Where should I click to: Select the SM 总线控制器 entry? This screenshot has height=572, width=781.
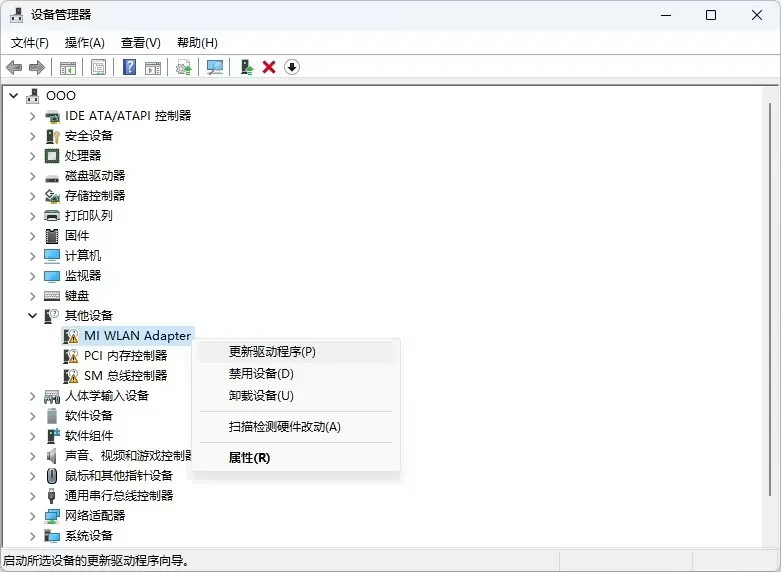(126, 376)
